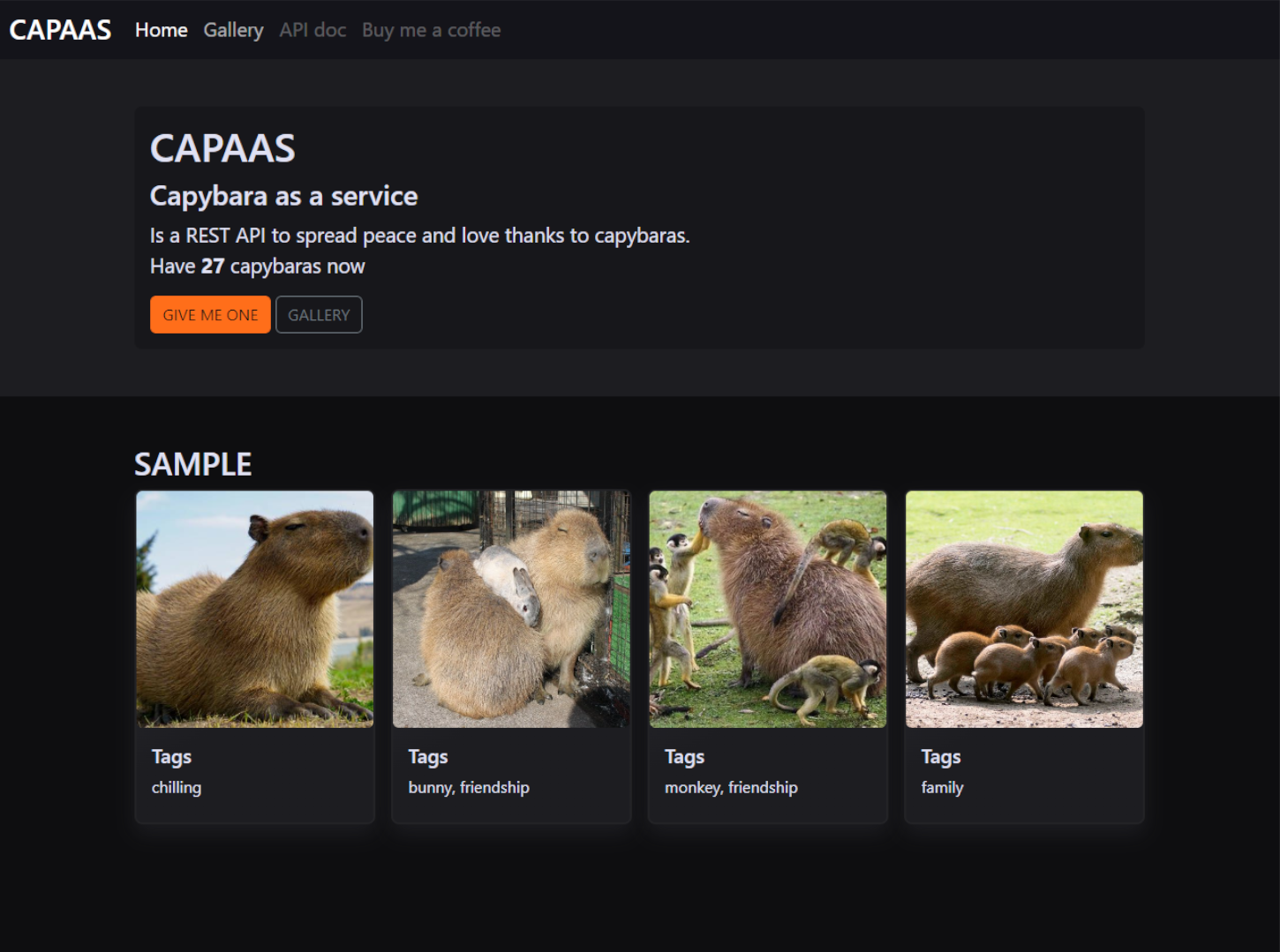This screenshot has width=1280, height=952.
Task: Click the "Capybara as a service" subtitle
Action: pos(283,196)
